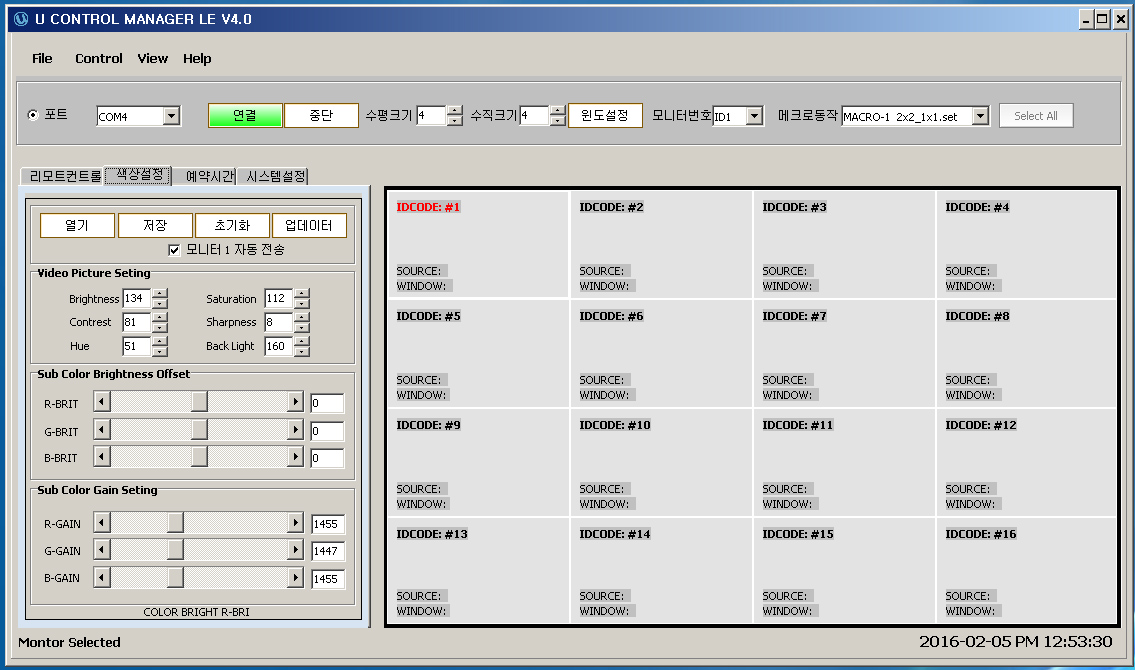
Task: Click the G-GAIN value field
Action: [329, 551]
